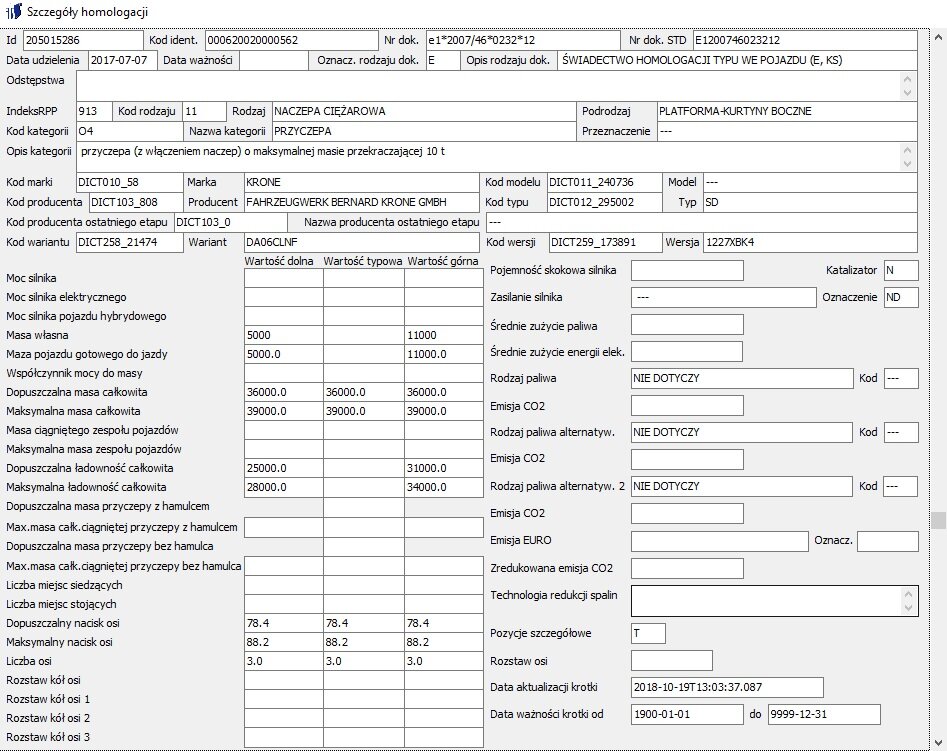This screenshot has width=947, height=751.
Task: Focus the Pozycje szczegółowe field showing T
Action: pos(648,633)
